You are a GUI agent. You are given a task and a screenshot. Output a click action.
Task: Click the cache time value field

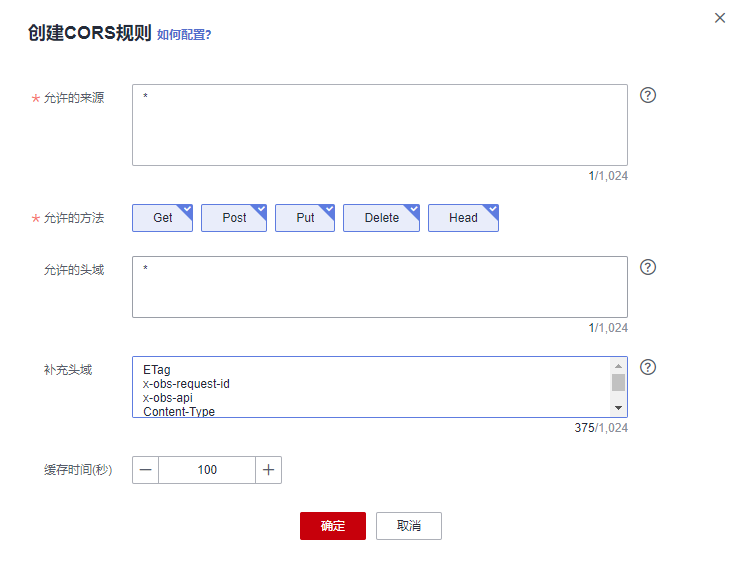point(207,470)
